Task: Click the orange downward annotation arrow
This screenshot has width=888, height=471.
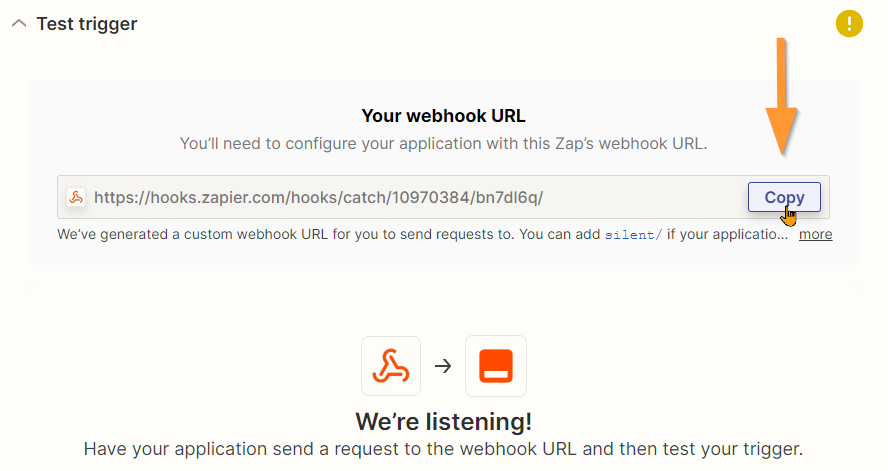Action: click(x=782, y=97)
